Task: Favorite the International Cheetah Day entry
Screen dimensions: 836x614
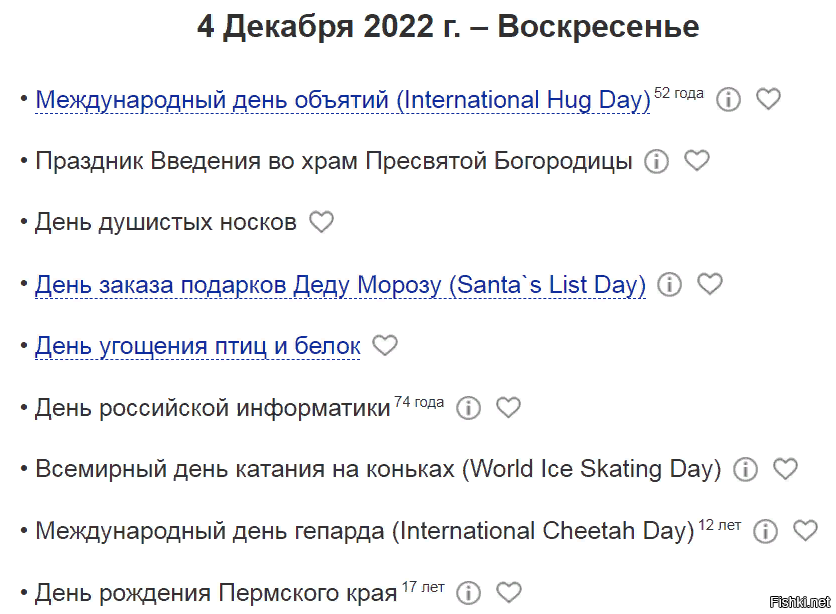Action: coord(806,531)
